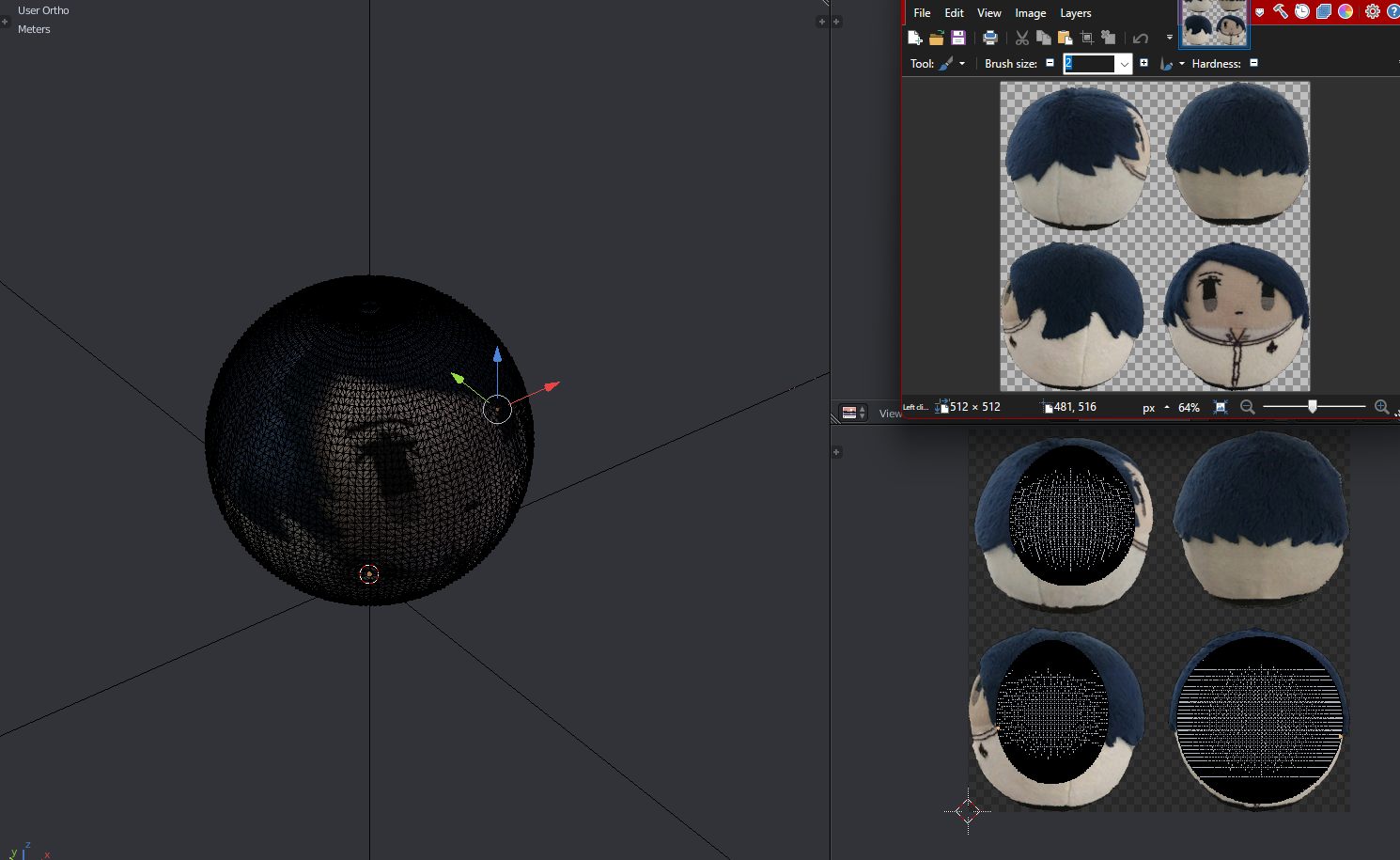This screenshot has width=1400, height=860.
Task: Click the front face plush in paint.net canvas
Action: click(x=1236, y=317)
